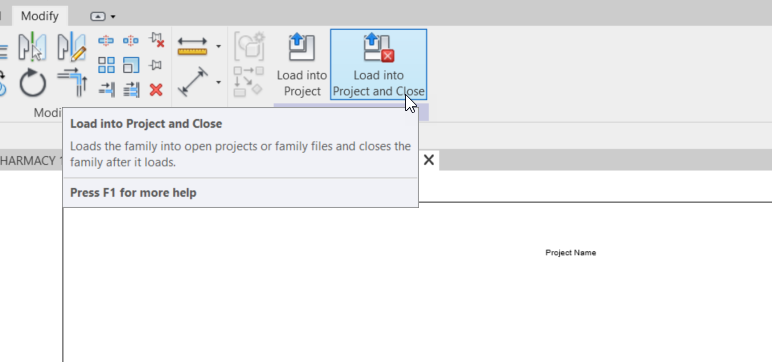Select the Split Element tool
Viewport: 772px width, 362px height.
tap(106, 40)
